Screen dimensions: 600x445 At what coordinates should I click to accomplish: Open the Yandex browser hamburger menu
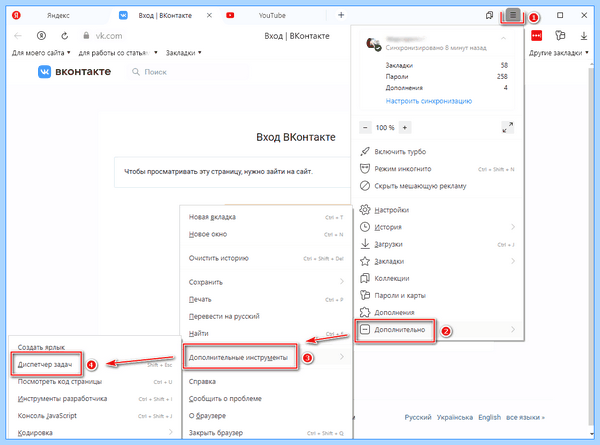513,16
